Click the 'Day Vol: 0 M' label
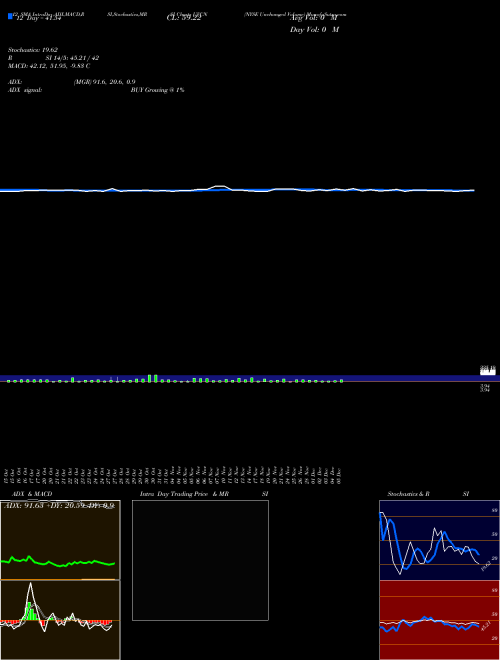500x660 pixels. pyautogui.click(x=314, y=30)
